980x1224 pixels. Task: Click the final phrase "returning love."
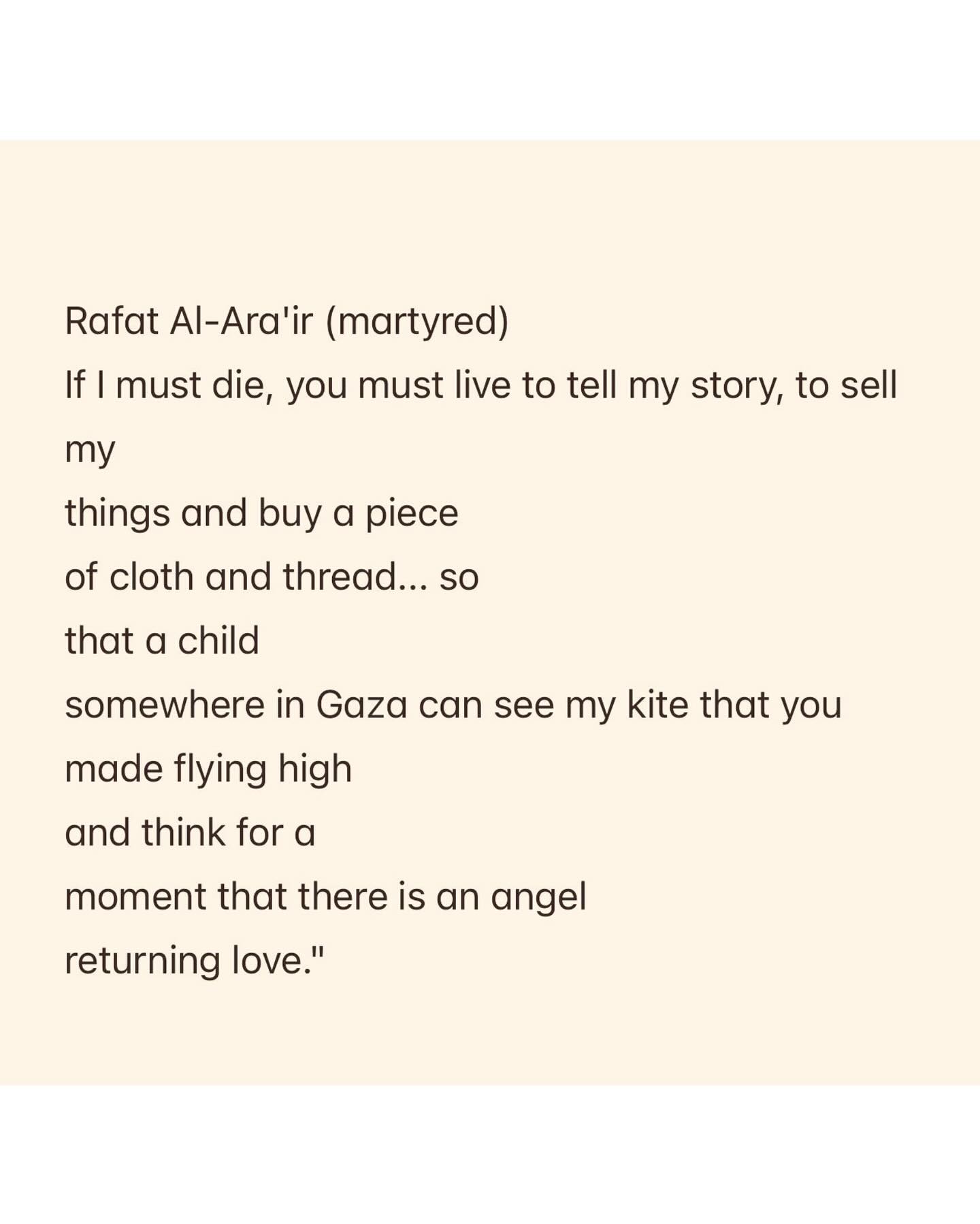click(194, 961)
